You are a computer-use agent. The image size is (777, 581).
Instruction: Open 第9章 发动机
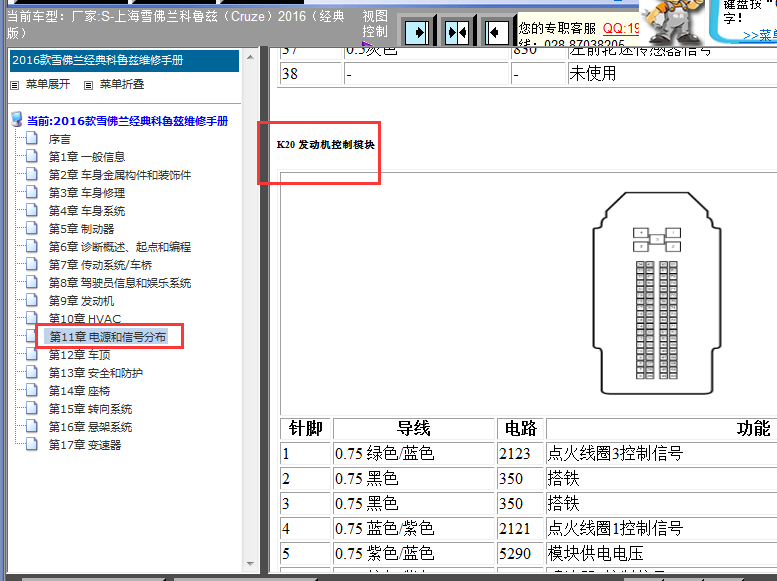(x=81, y=301)
